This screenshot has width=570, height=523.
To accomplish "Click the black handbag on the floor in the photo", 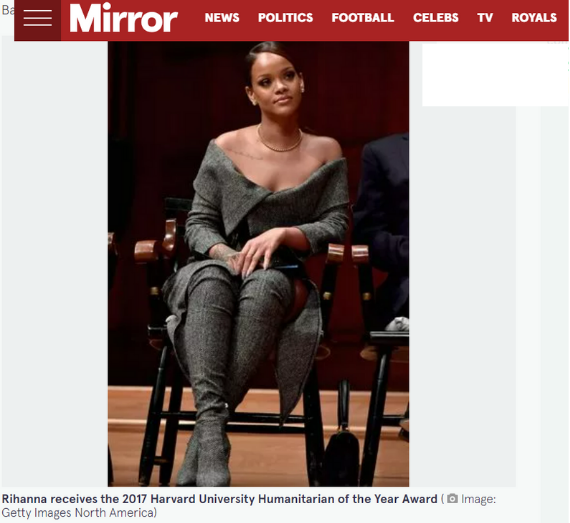I will click(x=342, y=456).
